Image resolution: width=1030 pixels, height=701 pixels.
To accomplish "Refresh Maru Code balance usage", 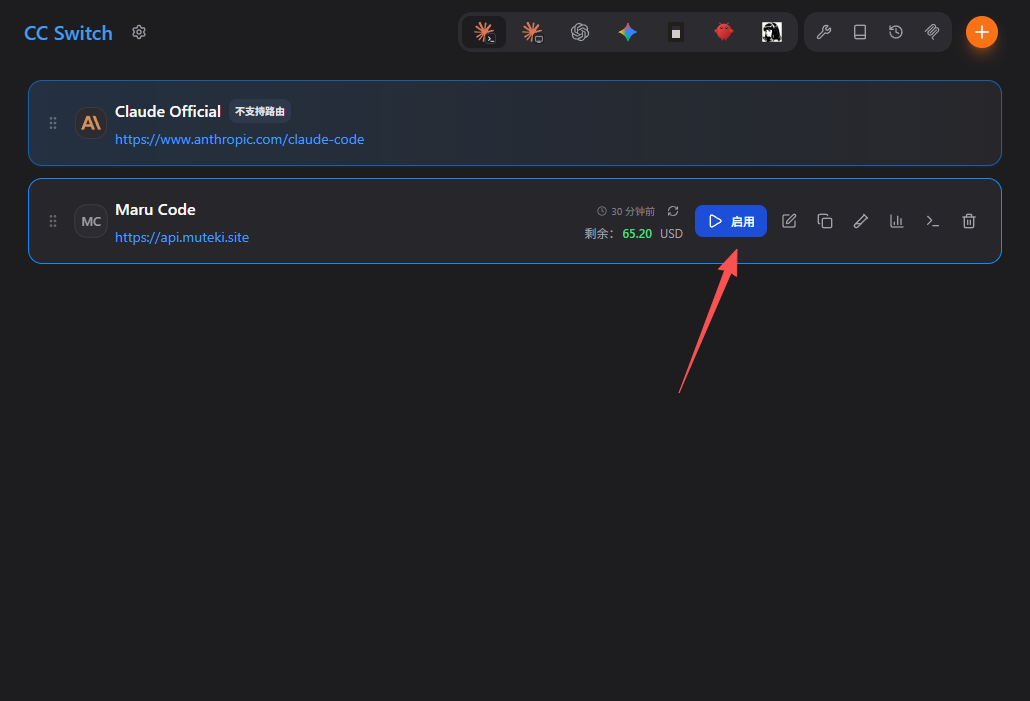I will tap(673, 211).
